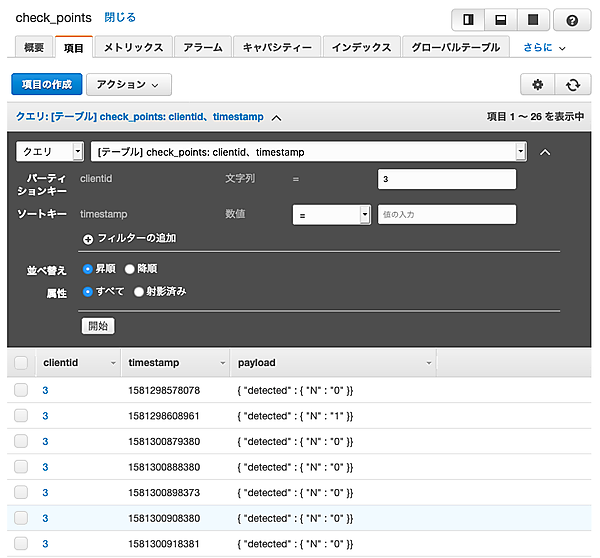Refresh items with the reload icon
The image size is (600, 558).
point(571,85)
